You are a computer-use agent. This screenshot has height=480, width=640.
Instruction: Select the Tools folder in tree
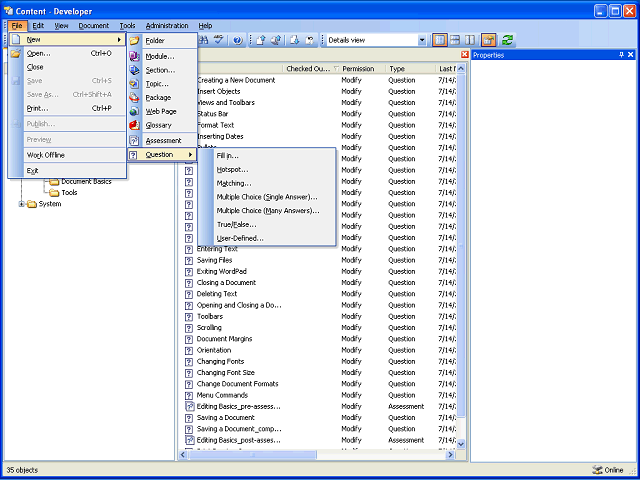tap(63, 193)
